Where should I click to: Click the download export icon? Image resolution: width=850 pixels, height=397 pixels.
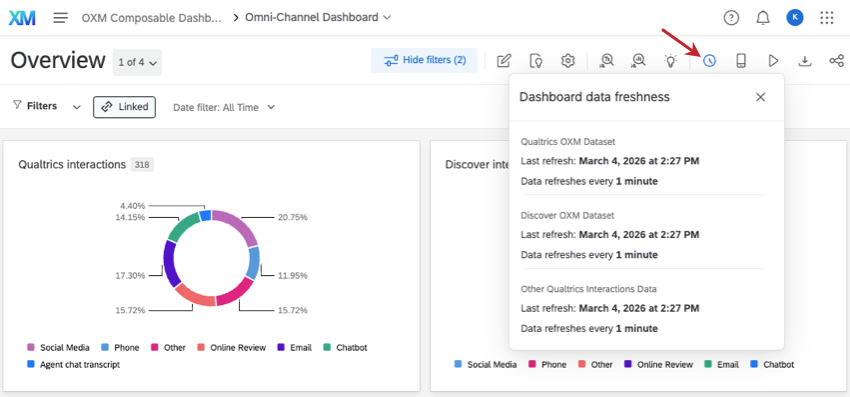(x=806, y=61)
